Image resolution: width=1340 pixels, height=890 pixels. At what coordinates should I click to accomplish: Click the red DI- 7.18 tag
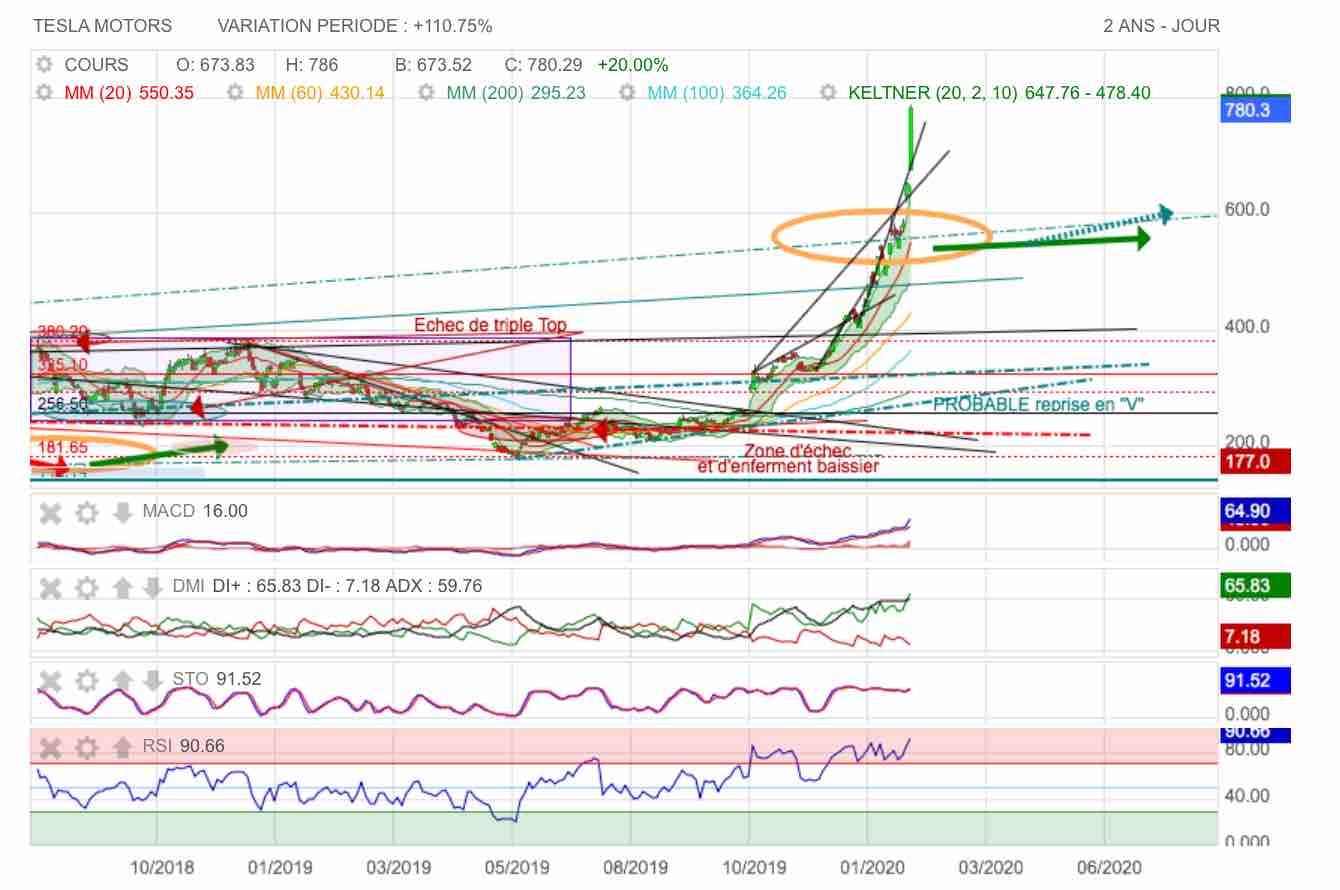(x=1256, y=636)
